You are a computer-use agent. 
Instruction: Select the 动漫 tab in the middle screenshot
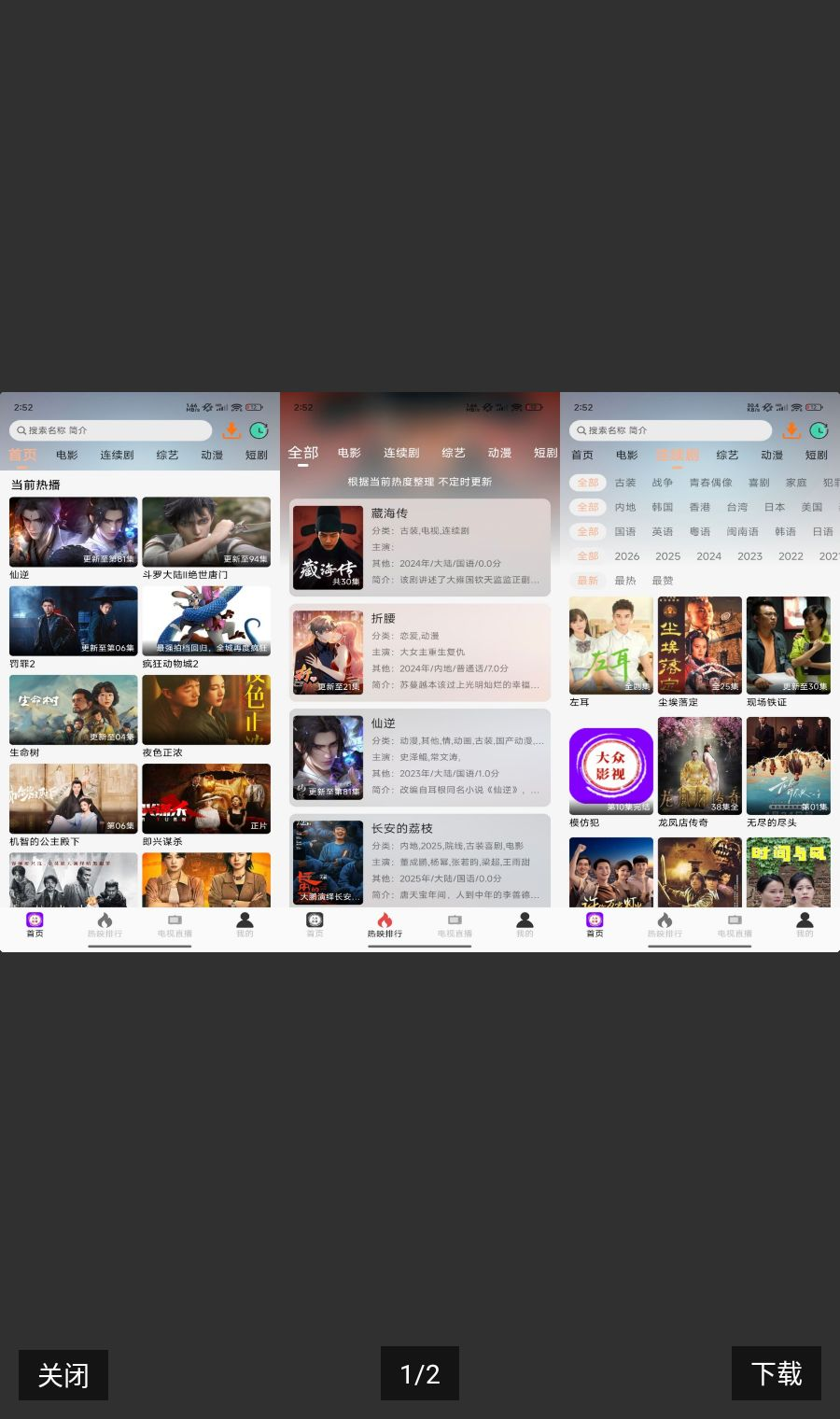[499, 453]
